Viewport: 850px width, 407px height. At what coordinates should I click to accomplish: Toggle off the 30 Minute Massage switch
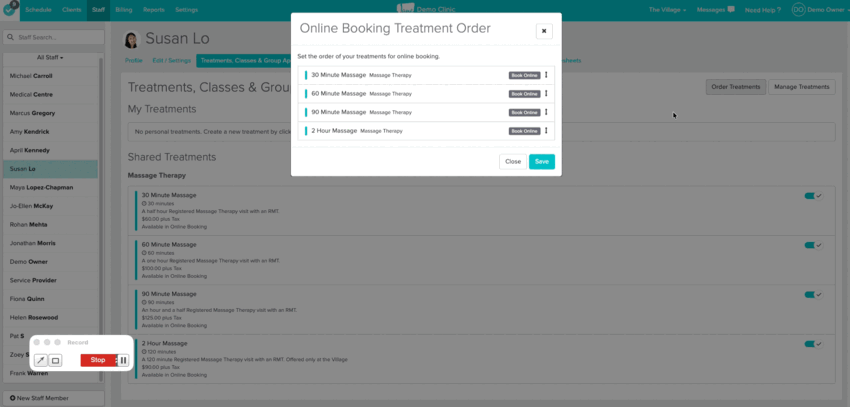coord(812,196)
